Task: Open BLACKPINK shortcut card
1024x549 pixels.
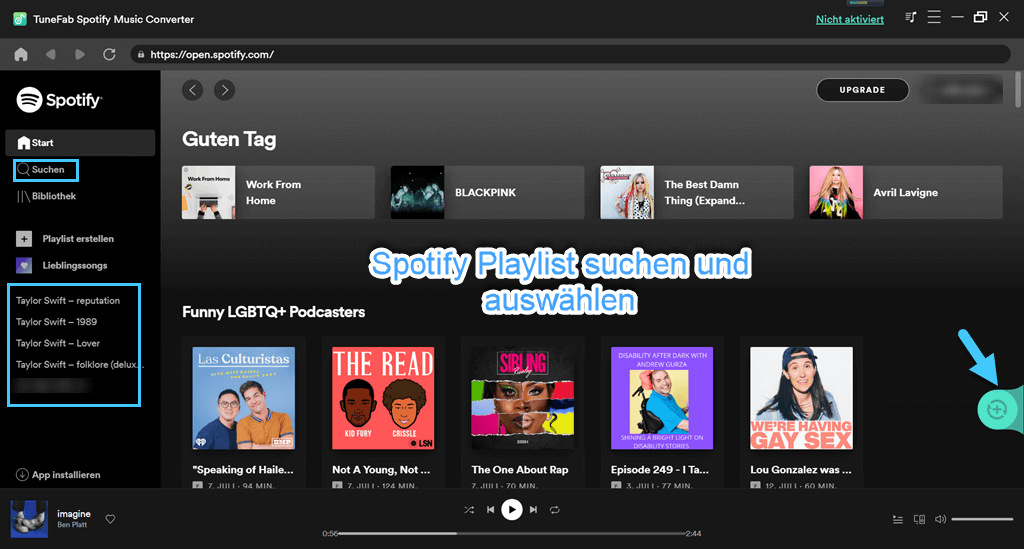Action: click(487, 192)
